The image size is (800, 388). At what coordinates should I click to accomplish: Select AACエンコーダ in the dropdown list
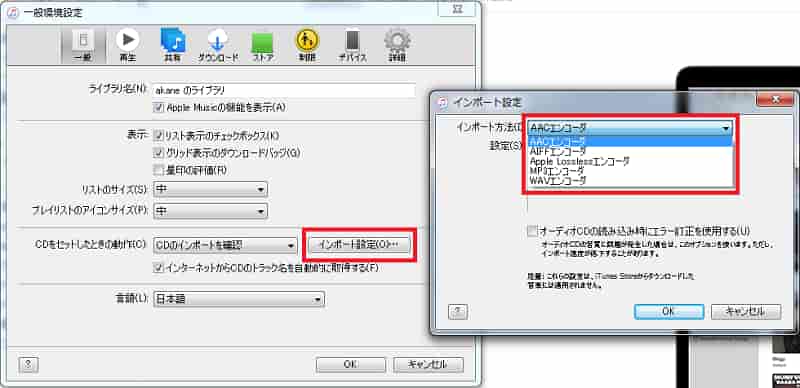point(631,141)
